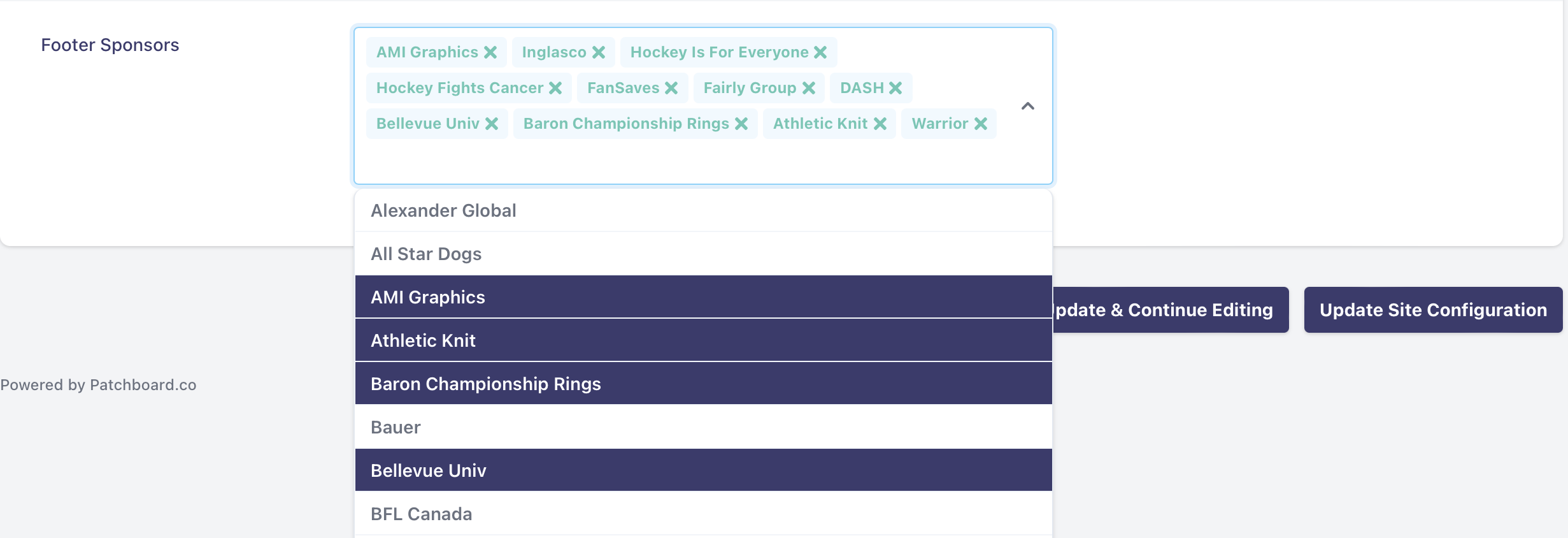Remove the Hockey Fights Cancer tag
This screenshot has height=538, width=1568.
[555, 88]
